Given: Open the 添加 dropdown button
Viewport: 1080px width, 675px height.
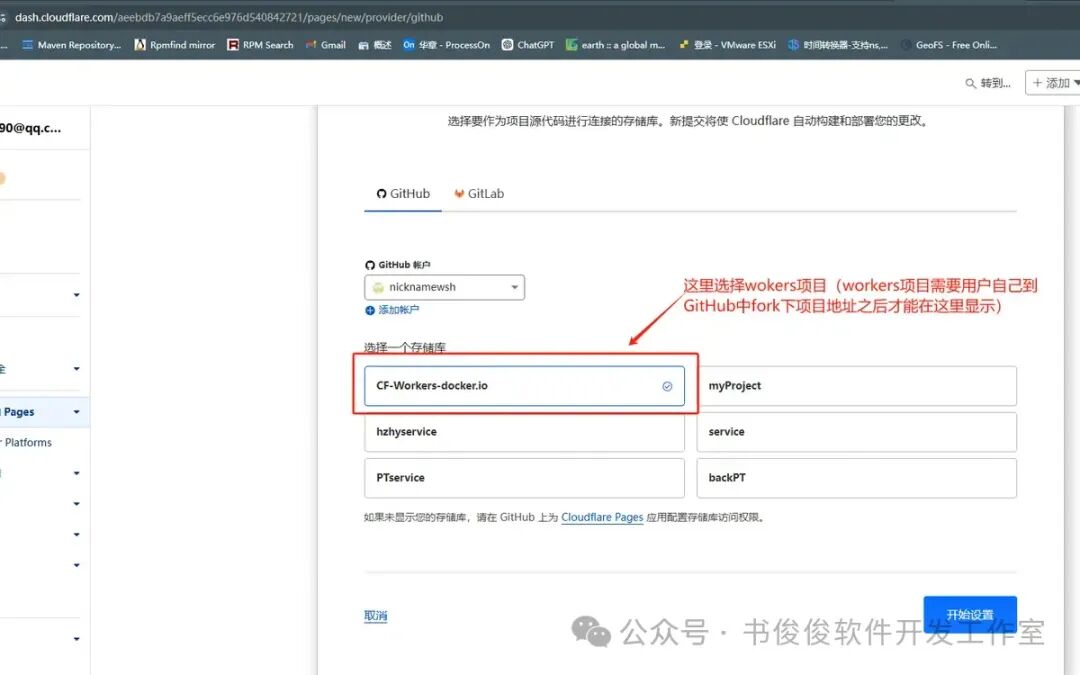Looking at the screenshot, I should point(1054,83).
